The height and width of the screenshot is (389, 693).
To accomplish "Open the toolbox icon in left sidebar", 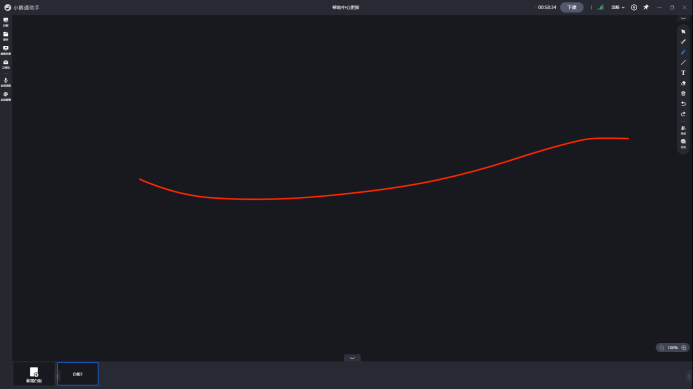I will (6, 65).
